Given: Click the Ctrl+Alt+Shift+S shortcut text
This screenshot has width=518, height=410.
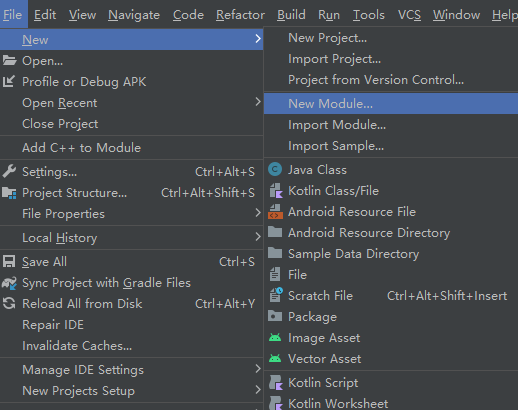Looking at the screenshot, I should [208, 193].
